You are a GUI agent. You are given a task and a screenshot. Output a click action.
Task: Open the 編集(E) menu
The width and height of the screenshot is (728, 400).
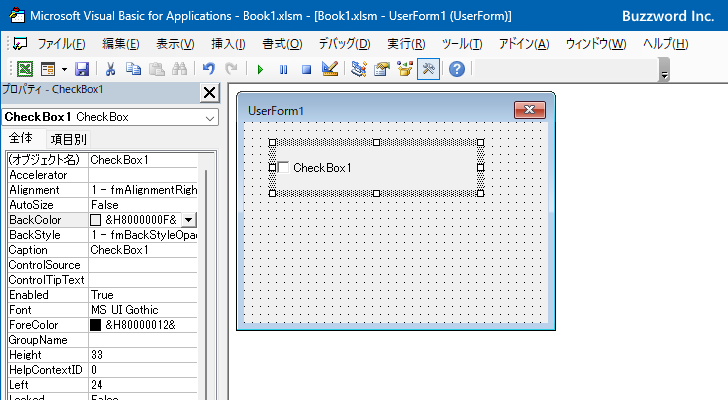(121, 44)
